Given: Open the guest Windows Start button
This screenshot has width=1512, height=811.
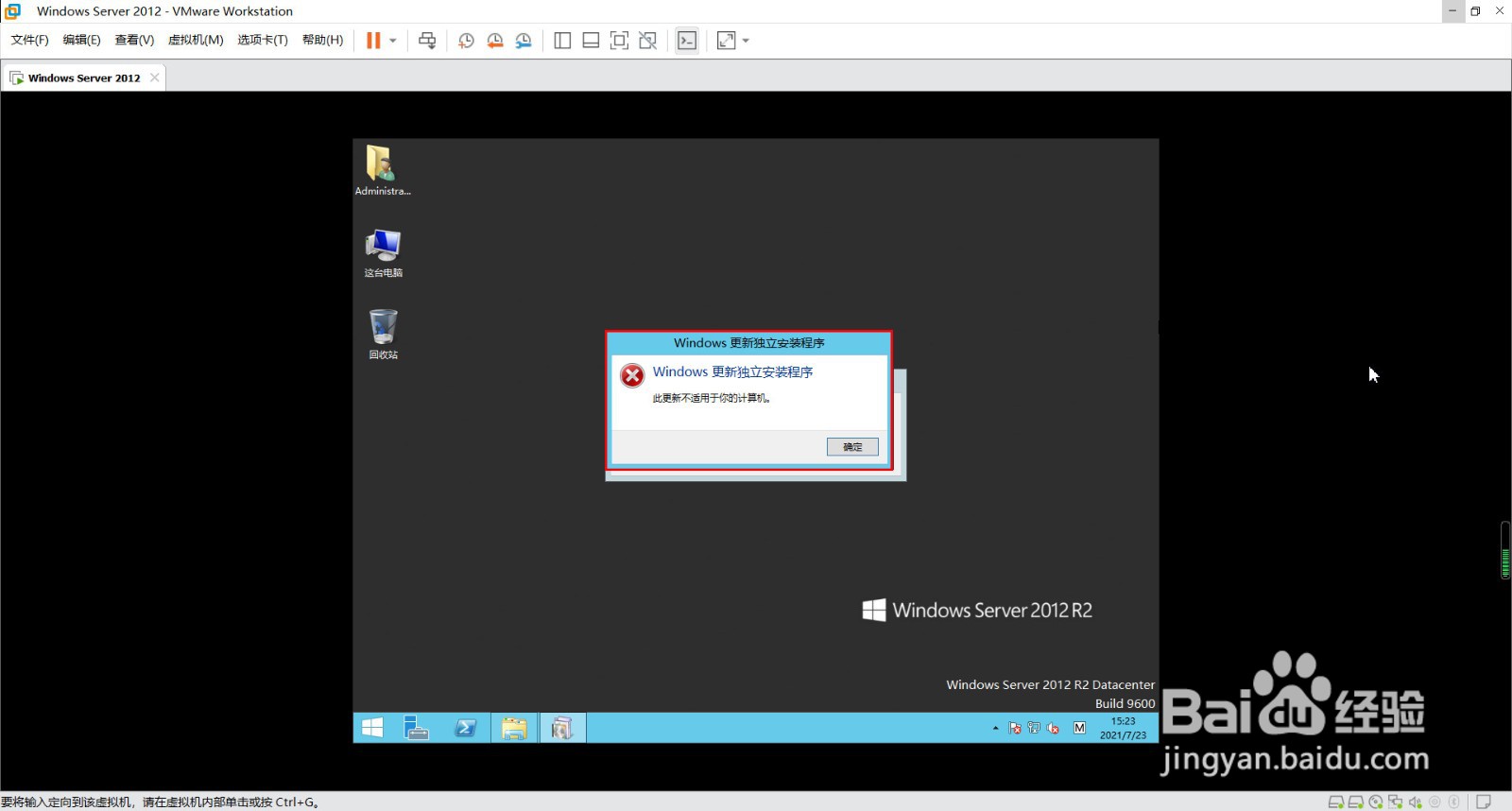Looking at the screenshot, I should pos(372,728).
